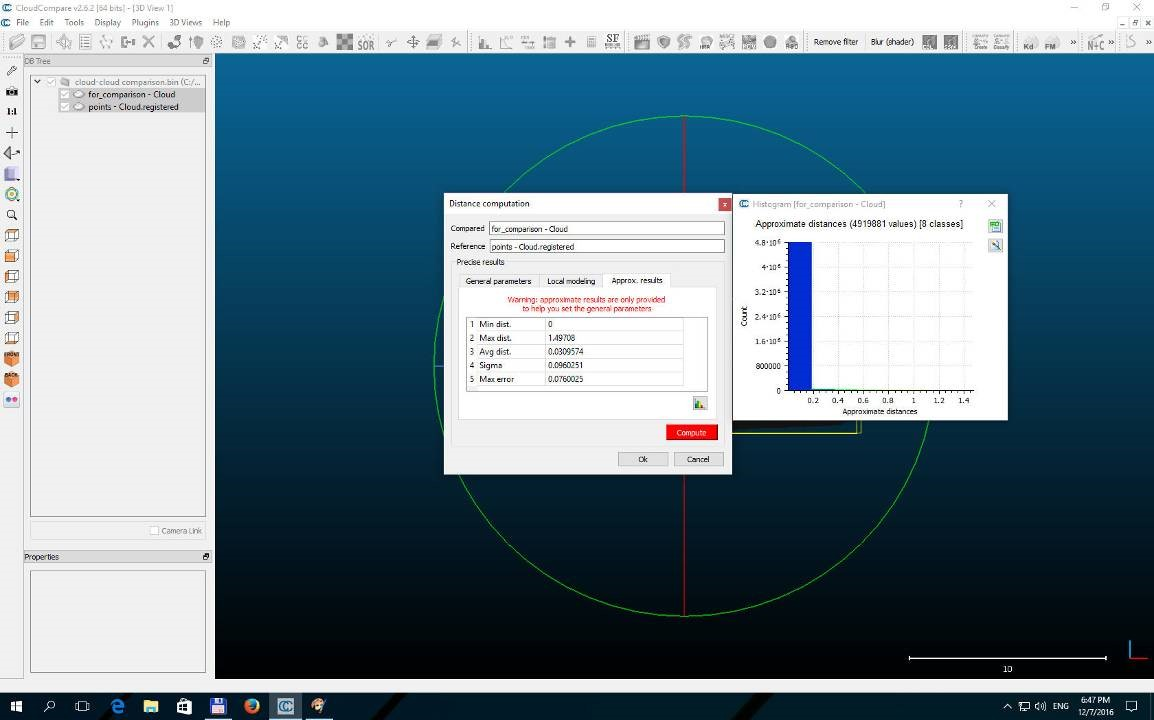Click the 1:1 zoom icon

(x=12, y=111)
